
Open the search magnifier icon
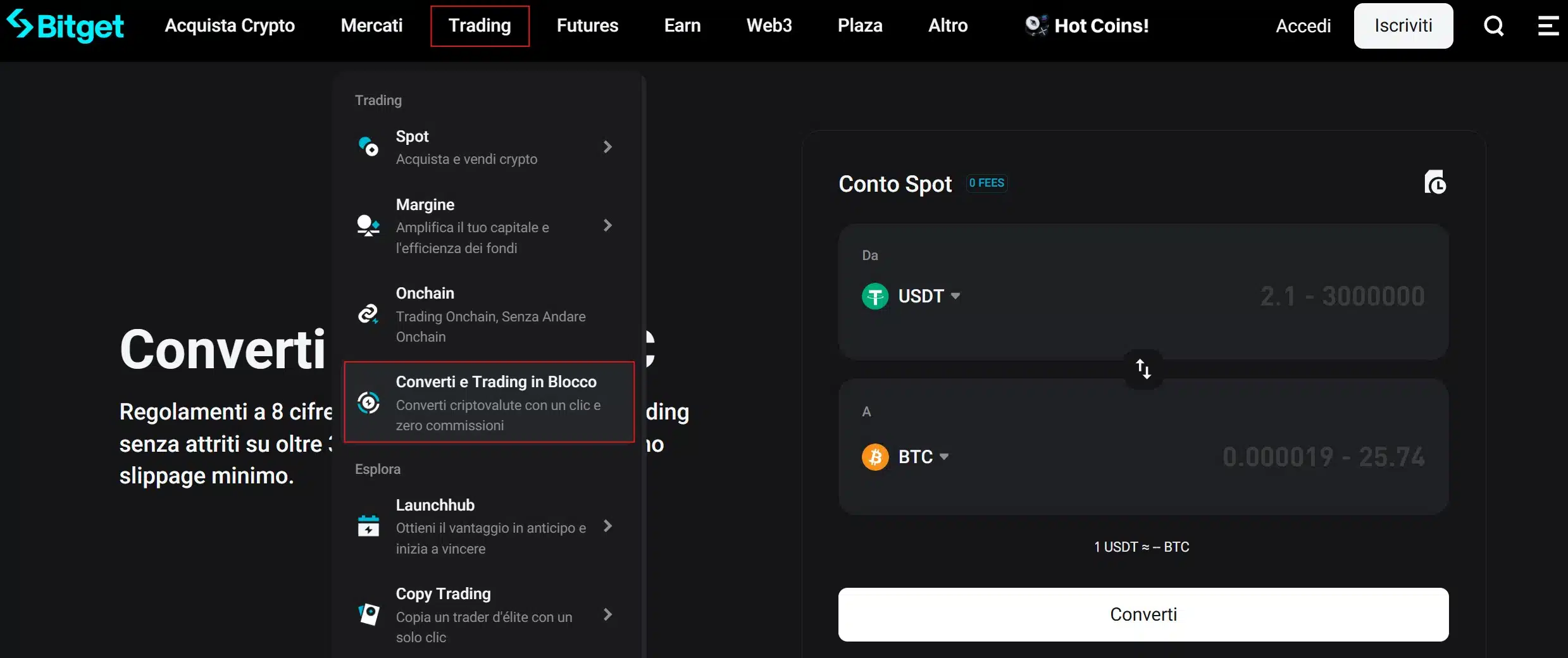[1493, 26]
